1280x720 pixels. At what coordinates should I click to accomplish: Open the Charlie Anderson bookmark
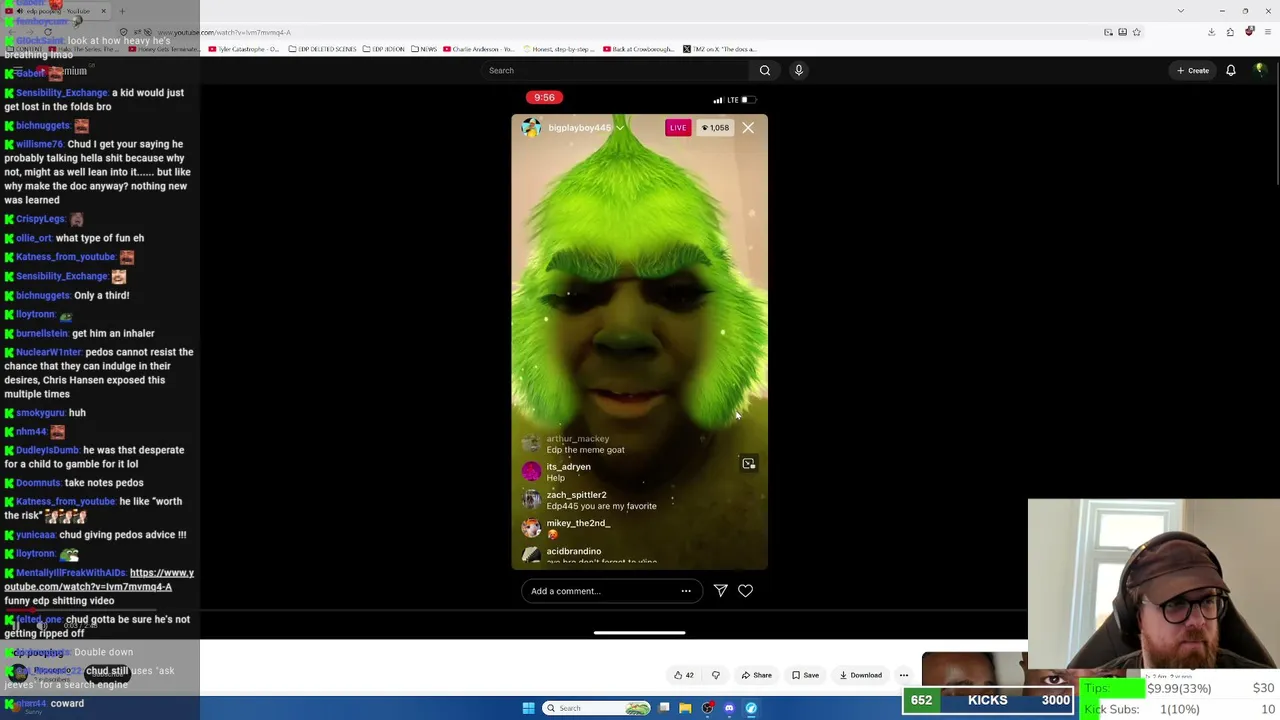[x=479, y=49]
